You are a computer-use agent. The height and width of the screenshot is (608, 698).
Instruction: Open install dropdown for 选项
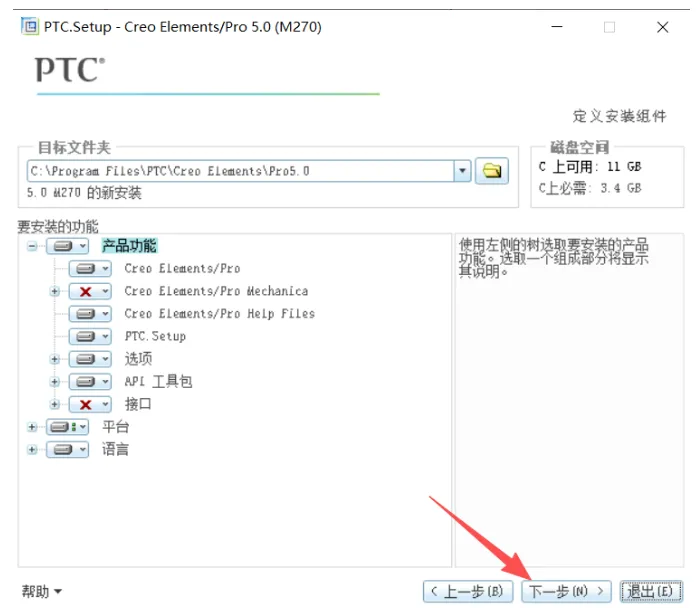90,359
